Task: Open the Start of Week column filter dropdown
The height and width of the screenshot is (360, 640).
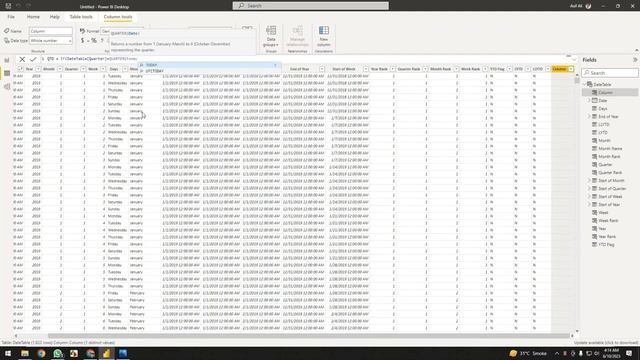Action: pyautogui.click(x=366, y=69)
